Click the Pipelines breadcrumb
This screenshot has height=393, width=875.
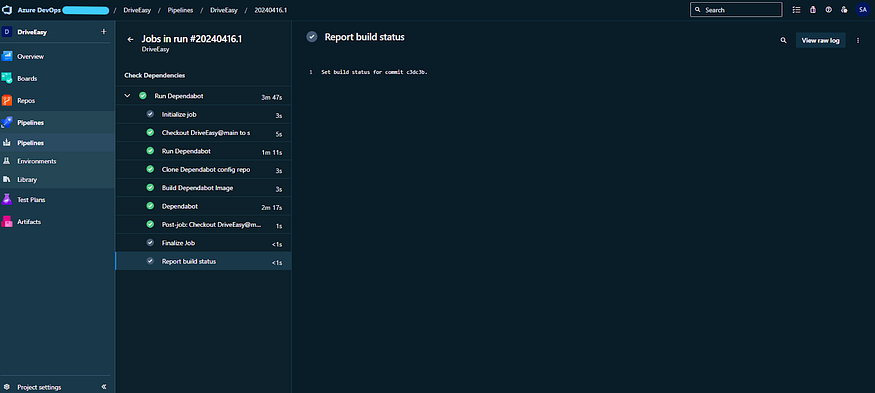180,10
